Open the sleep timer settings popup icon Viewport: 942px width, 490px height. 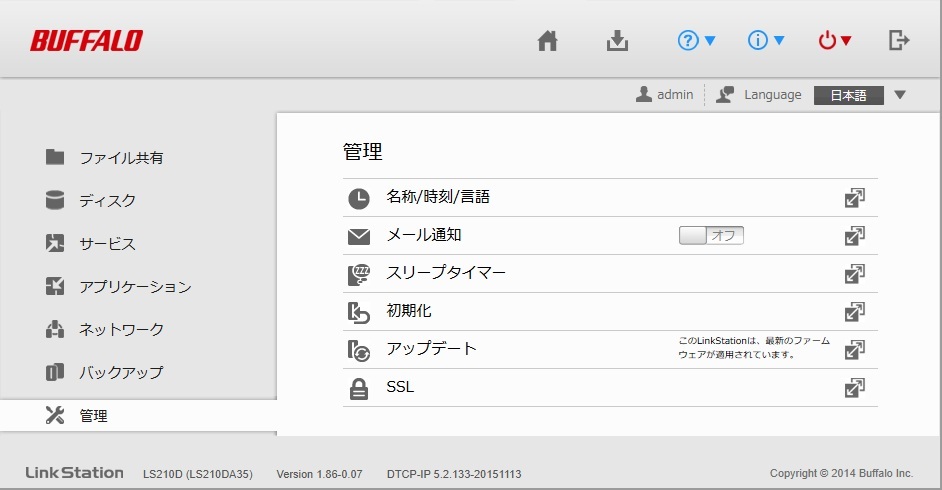click(x=854, y=274)
